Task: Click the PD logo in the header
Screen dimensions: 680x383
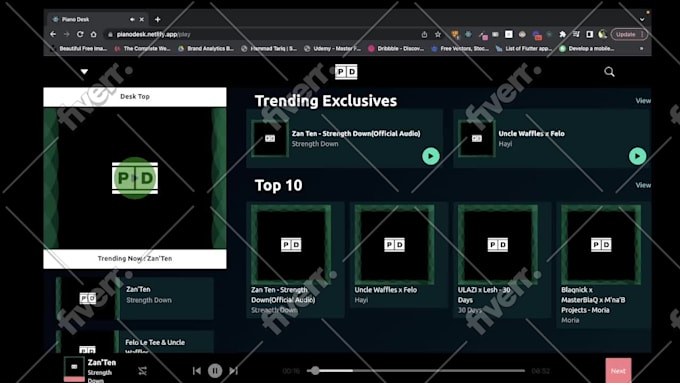Action: [346, 72]
